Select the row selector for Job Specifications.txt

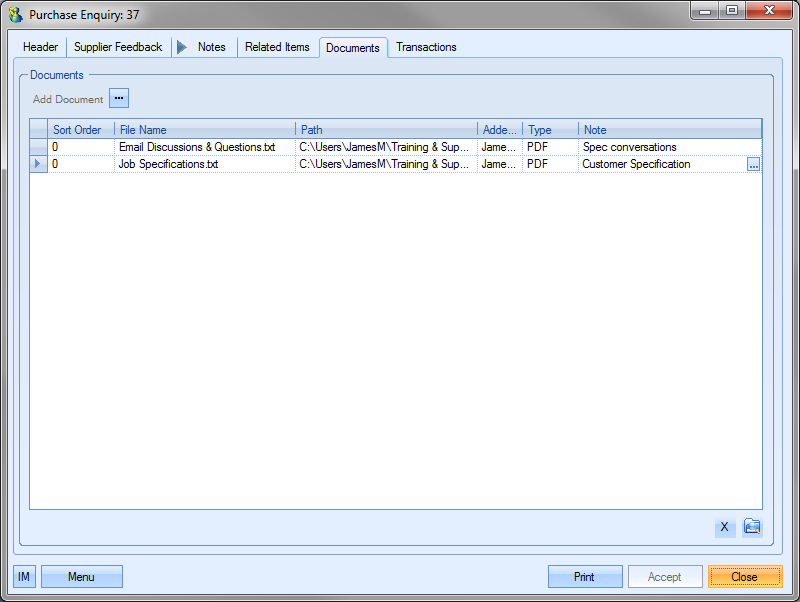[38, 164]
